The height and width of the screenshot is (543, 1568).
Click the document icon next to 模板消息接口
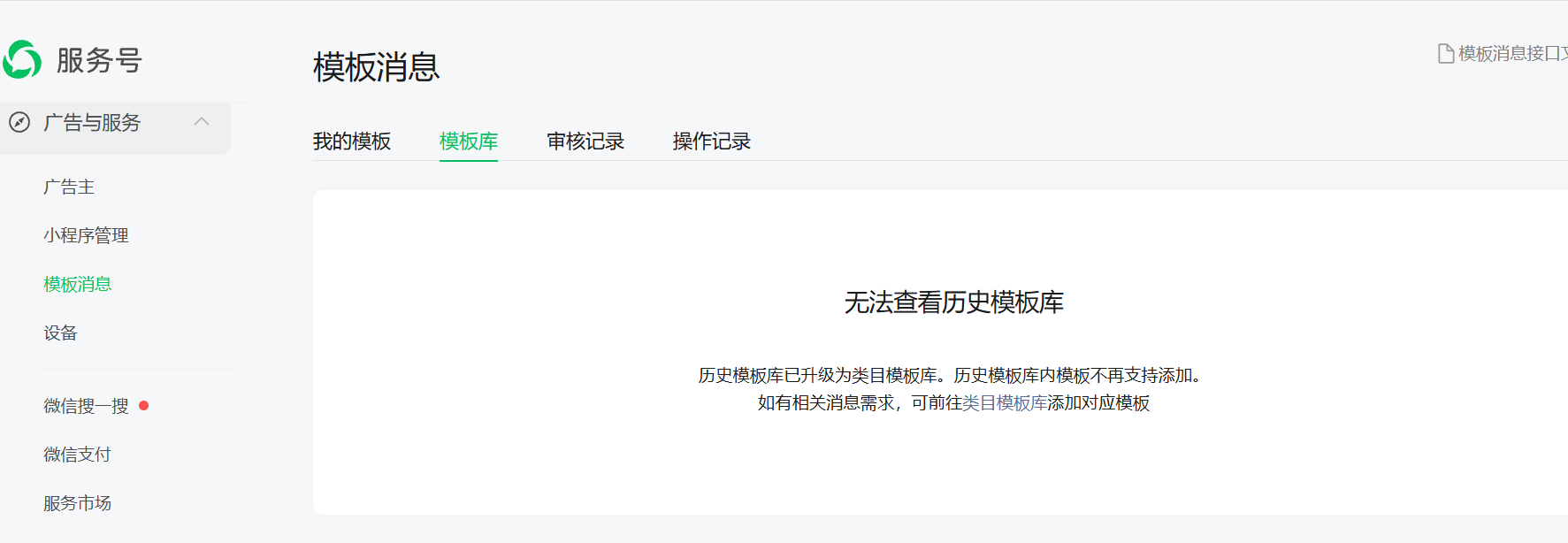pos(1446,54)
